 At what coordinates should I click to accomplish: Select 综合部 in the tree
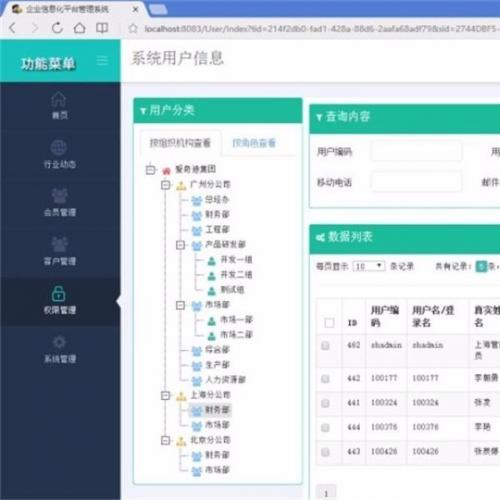tap(217, 350)
